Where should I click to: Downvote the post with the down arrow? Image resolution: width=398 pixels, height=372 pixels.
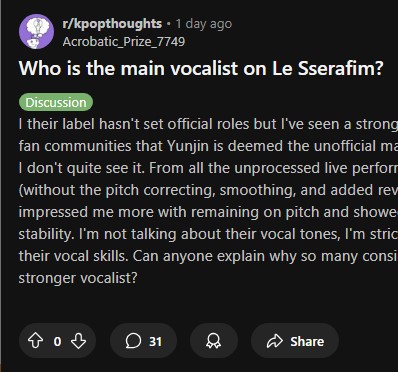(78, 341)
